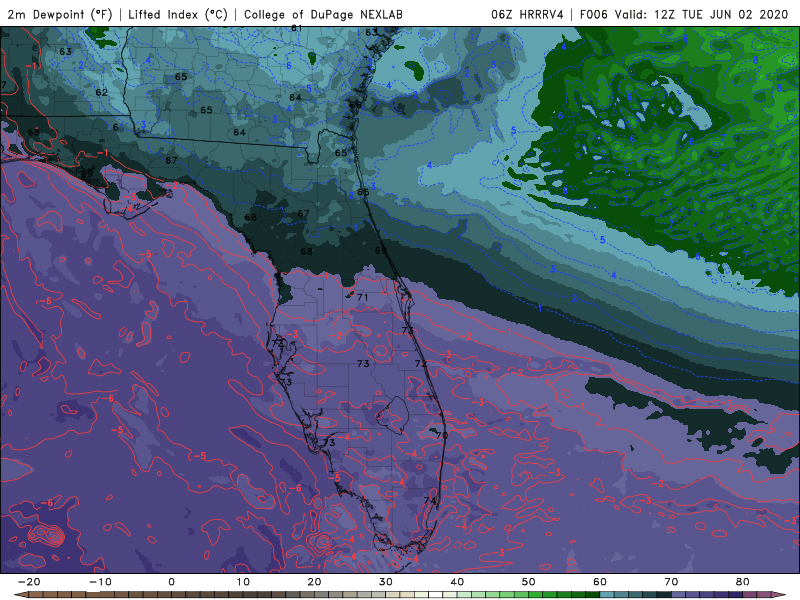The width and height of the screenshot is (800, 600).
Task: Click the '10' color bar label
Action: coord(243,582)
